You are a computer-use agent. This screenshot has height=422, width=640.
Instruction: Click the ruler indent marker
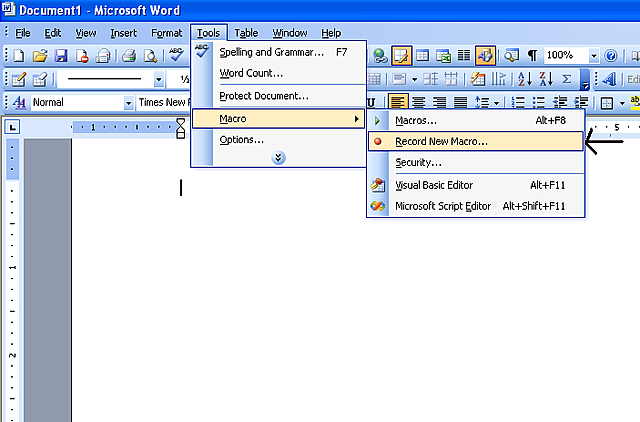(x=180, y=128)
